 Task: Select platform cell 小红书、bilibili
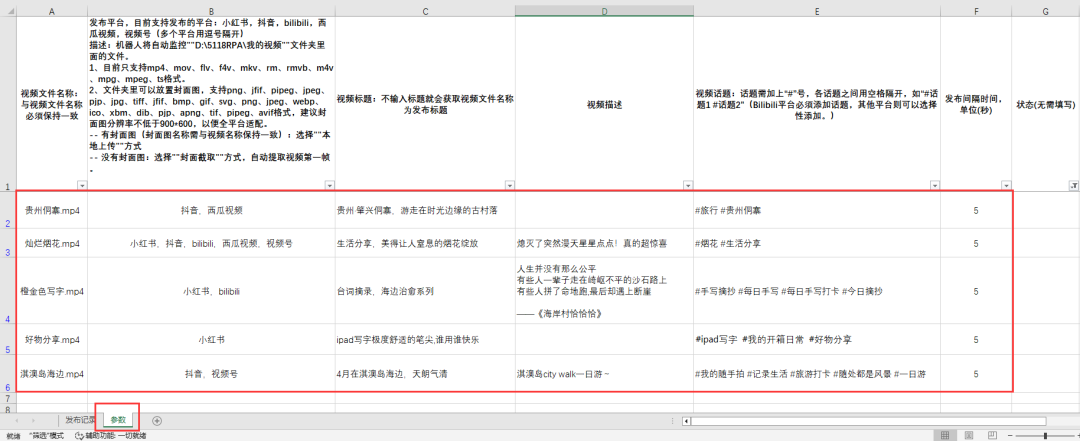click(211, 291)
